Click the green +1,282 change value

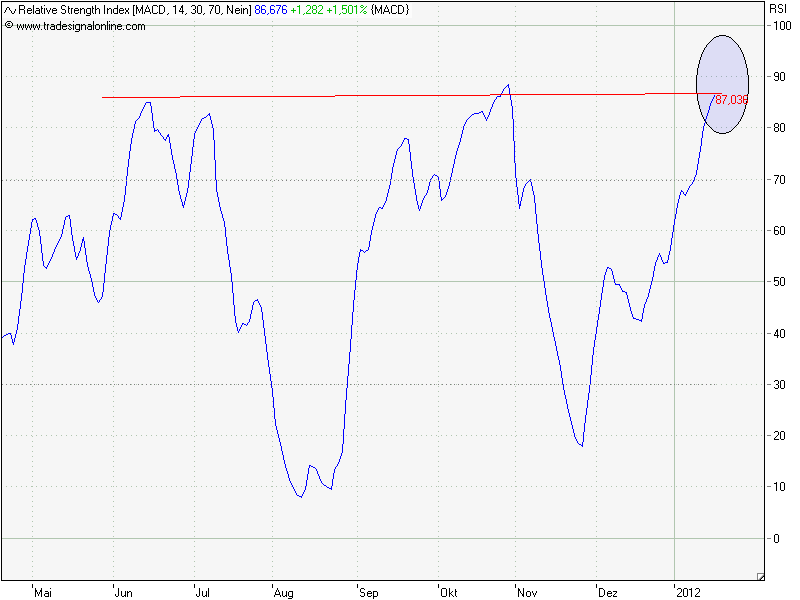(x=305, y=8)
